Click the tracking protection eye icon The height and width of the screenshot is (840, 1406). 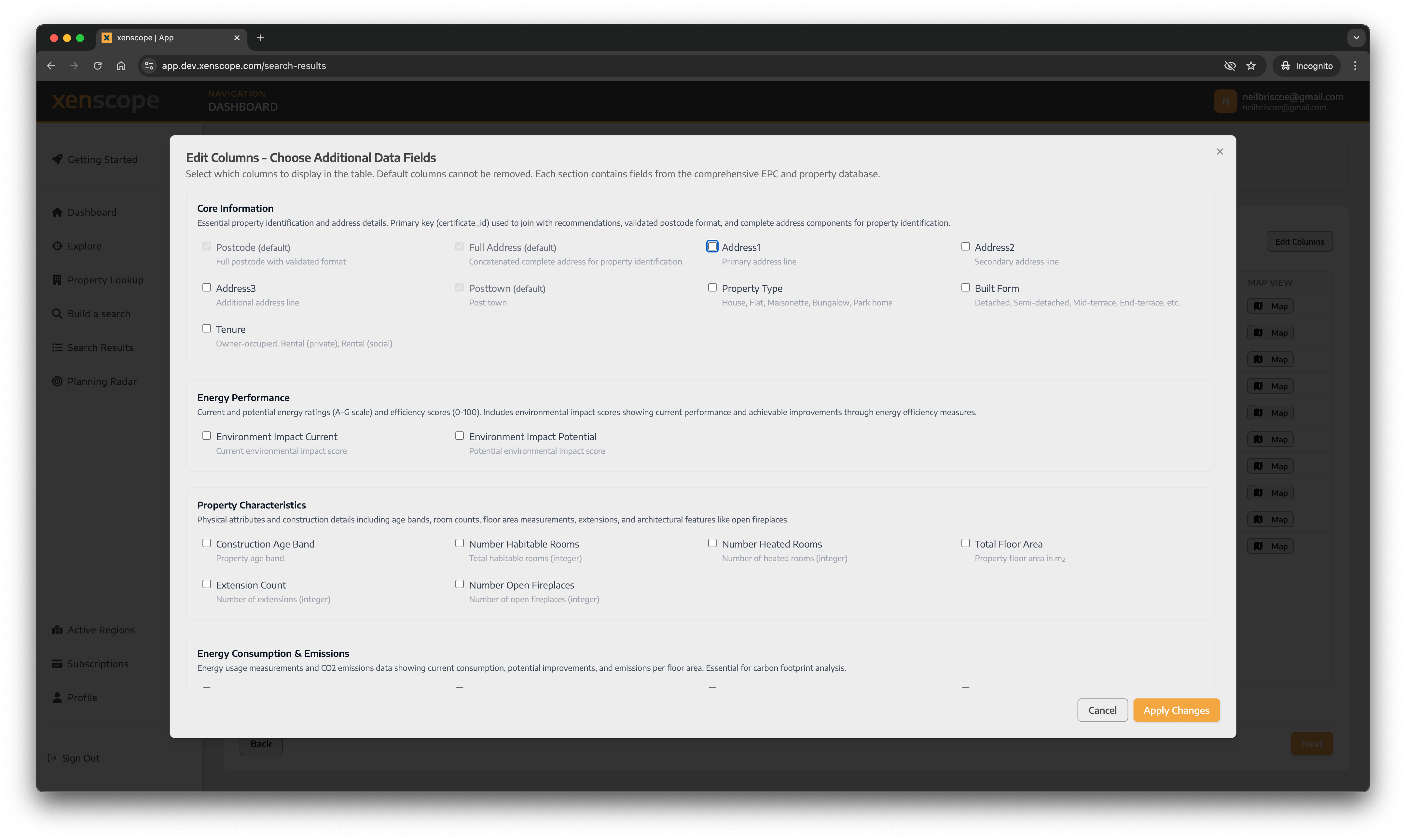tap(1229, 66)
